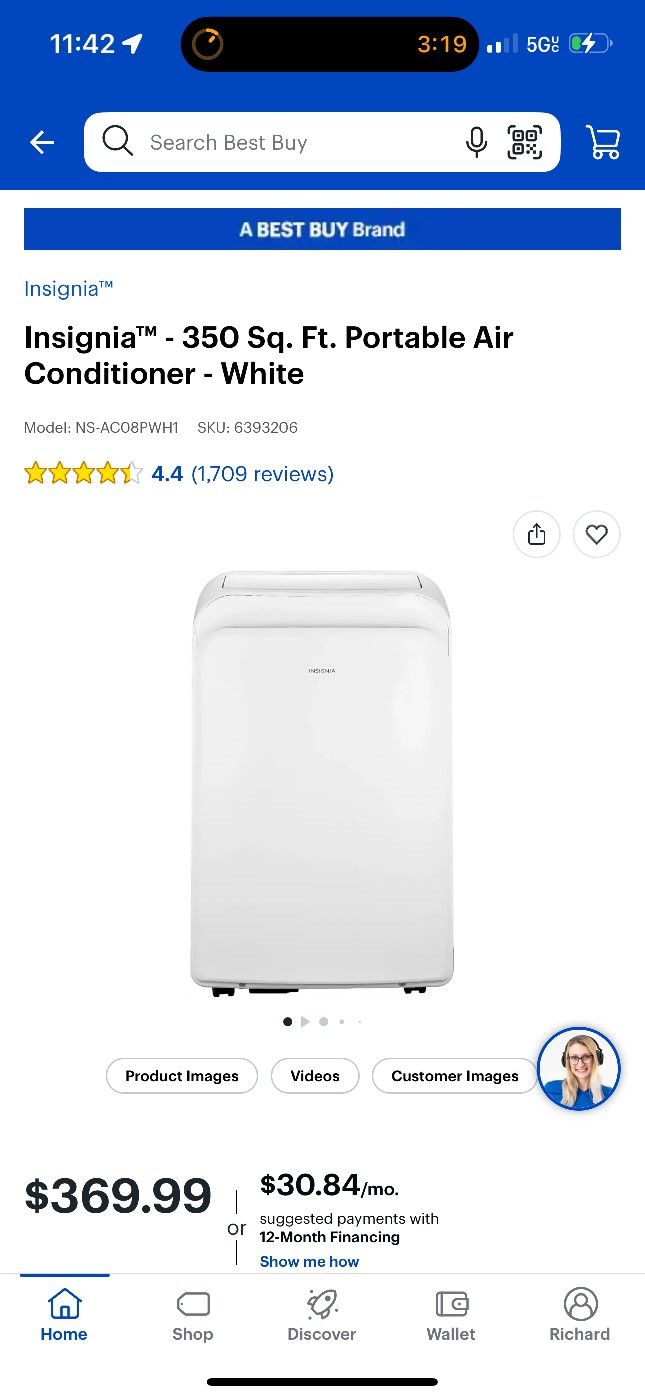Tap the microphone voice search icon
This screenshot has width=645, height=1398.
tap(476, 143)
